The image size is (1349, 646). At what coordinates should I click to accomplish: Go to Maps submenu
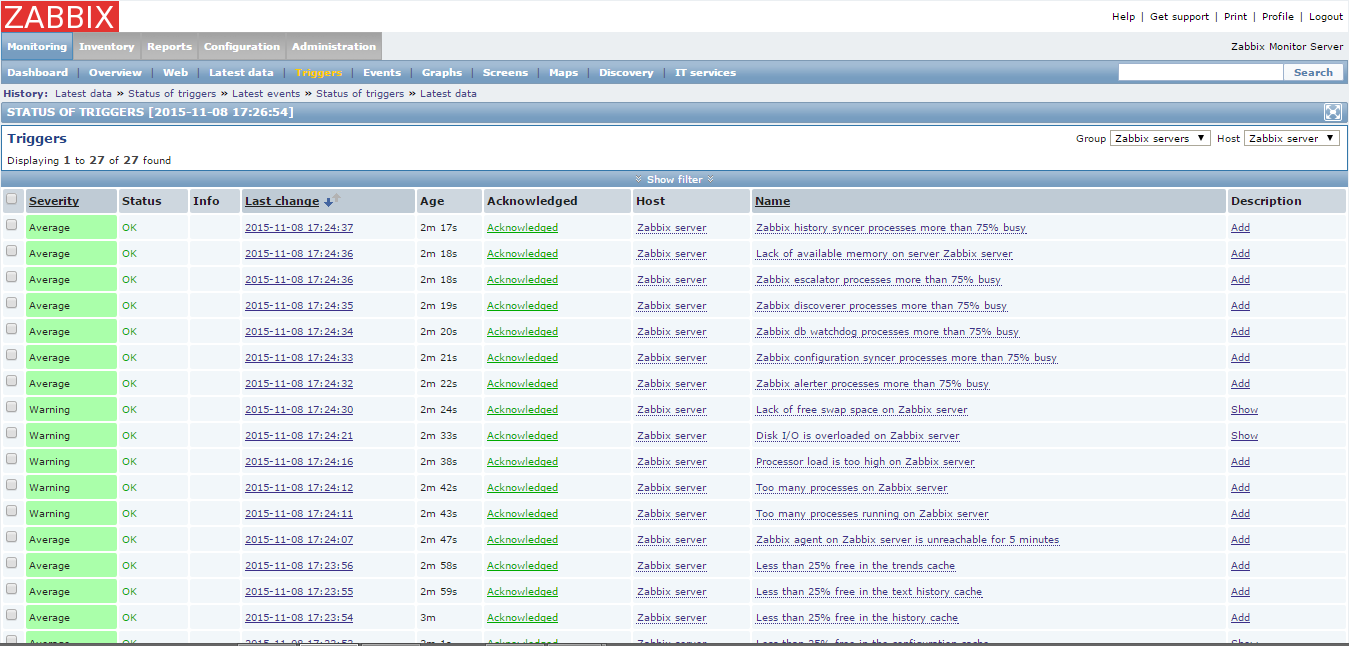click(563, 72)
